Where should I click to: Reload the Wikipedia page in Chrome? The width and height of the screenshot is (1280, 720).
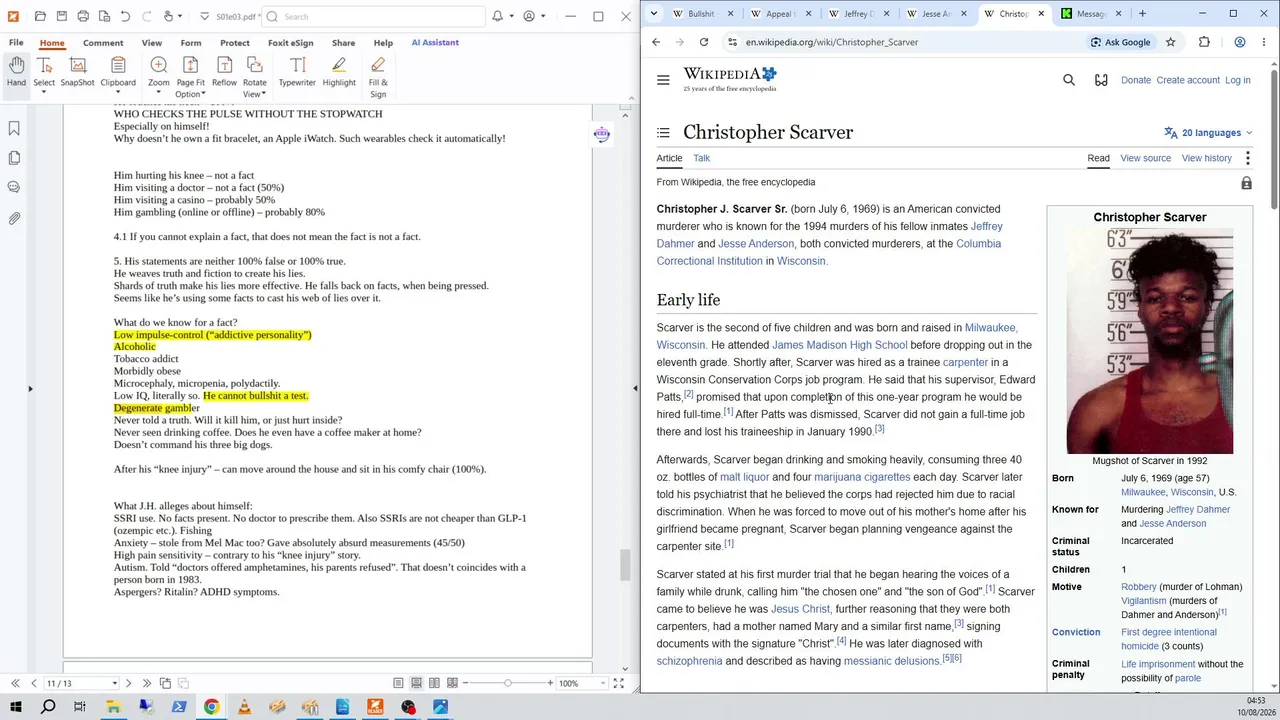click(x=704, y=42)
